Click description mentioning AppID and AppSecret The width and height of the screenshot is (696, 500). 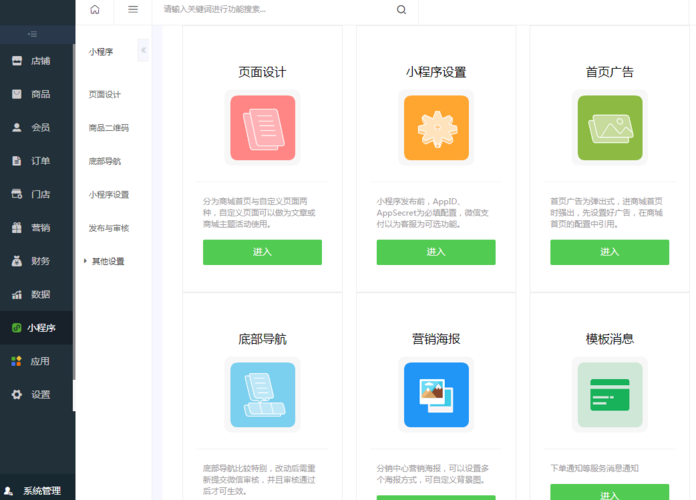(433, 213)
